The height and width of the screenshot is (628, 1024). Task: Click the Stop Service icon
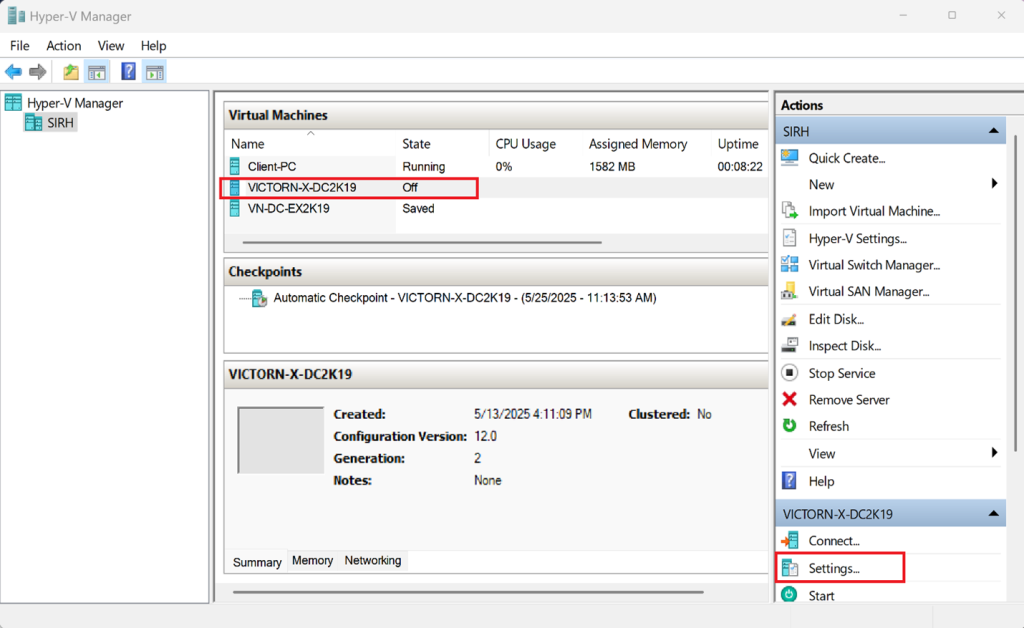click(x=790, y=373)
